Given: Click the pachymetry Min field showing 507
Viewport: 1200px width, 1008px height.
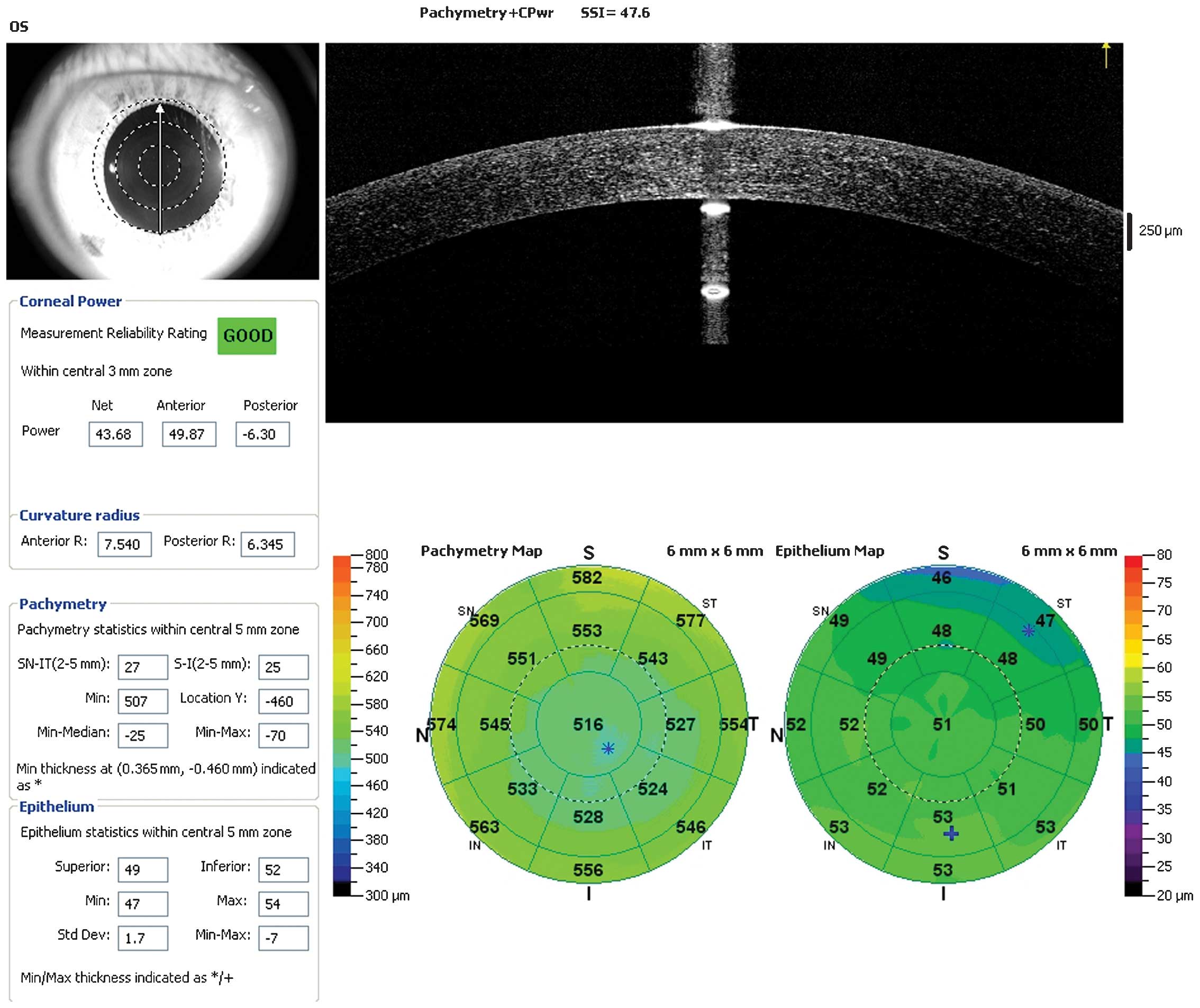Looking at the screenshot, I should click(142, 701).
